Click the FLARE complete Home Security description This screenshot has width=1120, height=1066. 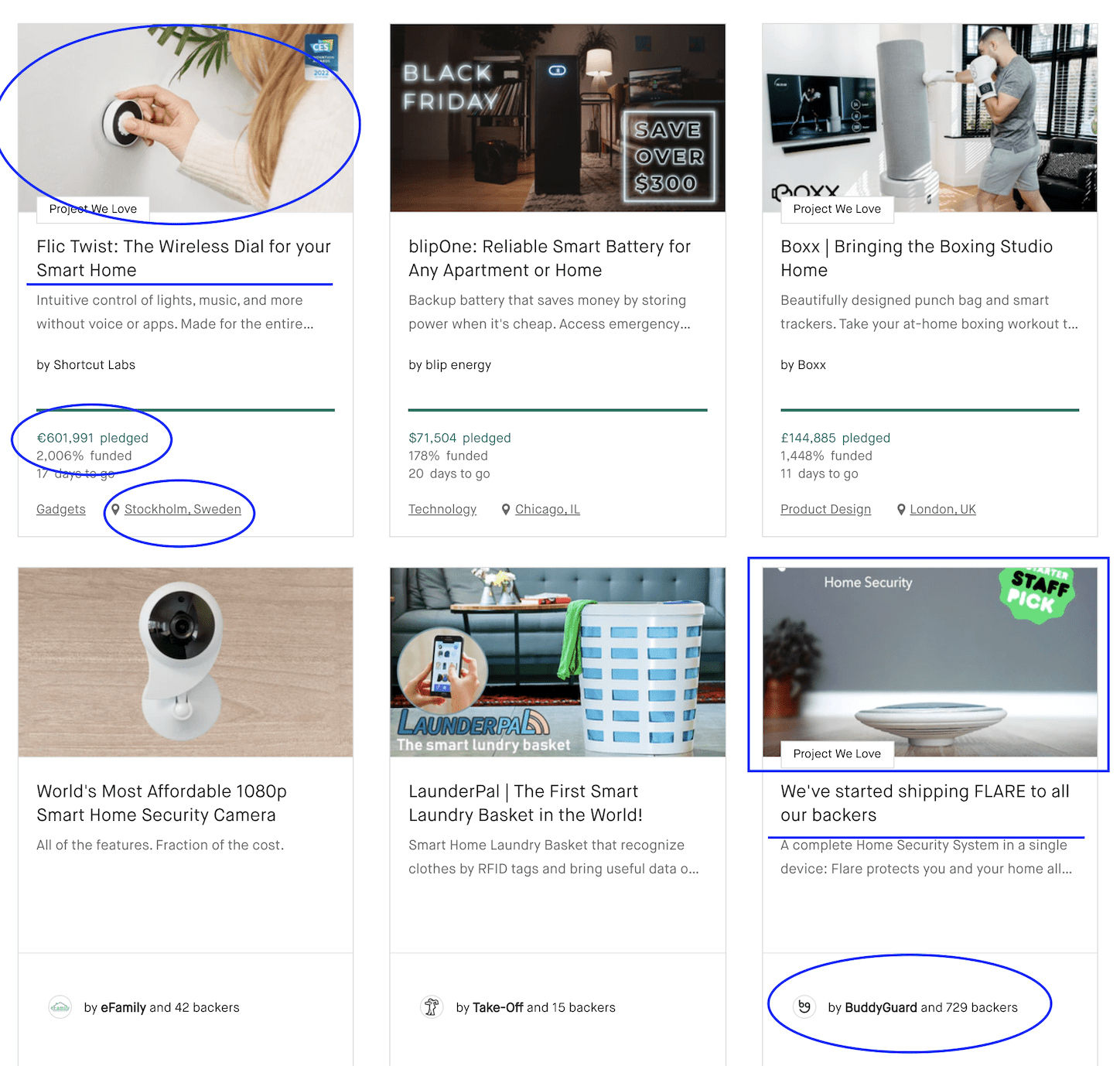point(926,856)
